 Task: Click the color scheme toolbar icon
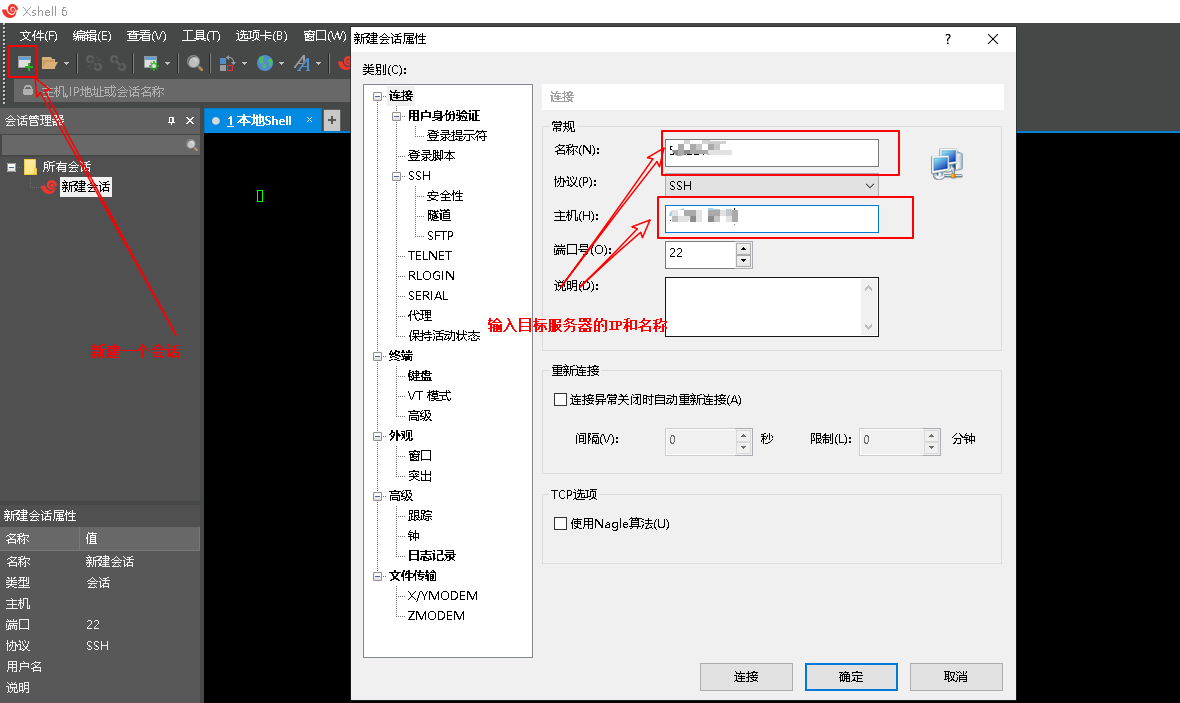(227, 63)
